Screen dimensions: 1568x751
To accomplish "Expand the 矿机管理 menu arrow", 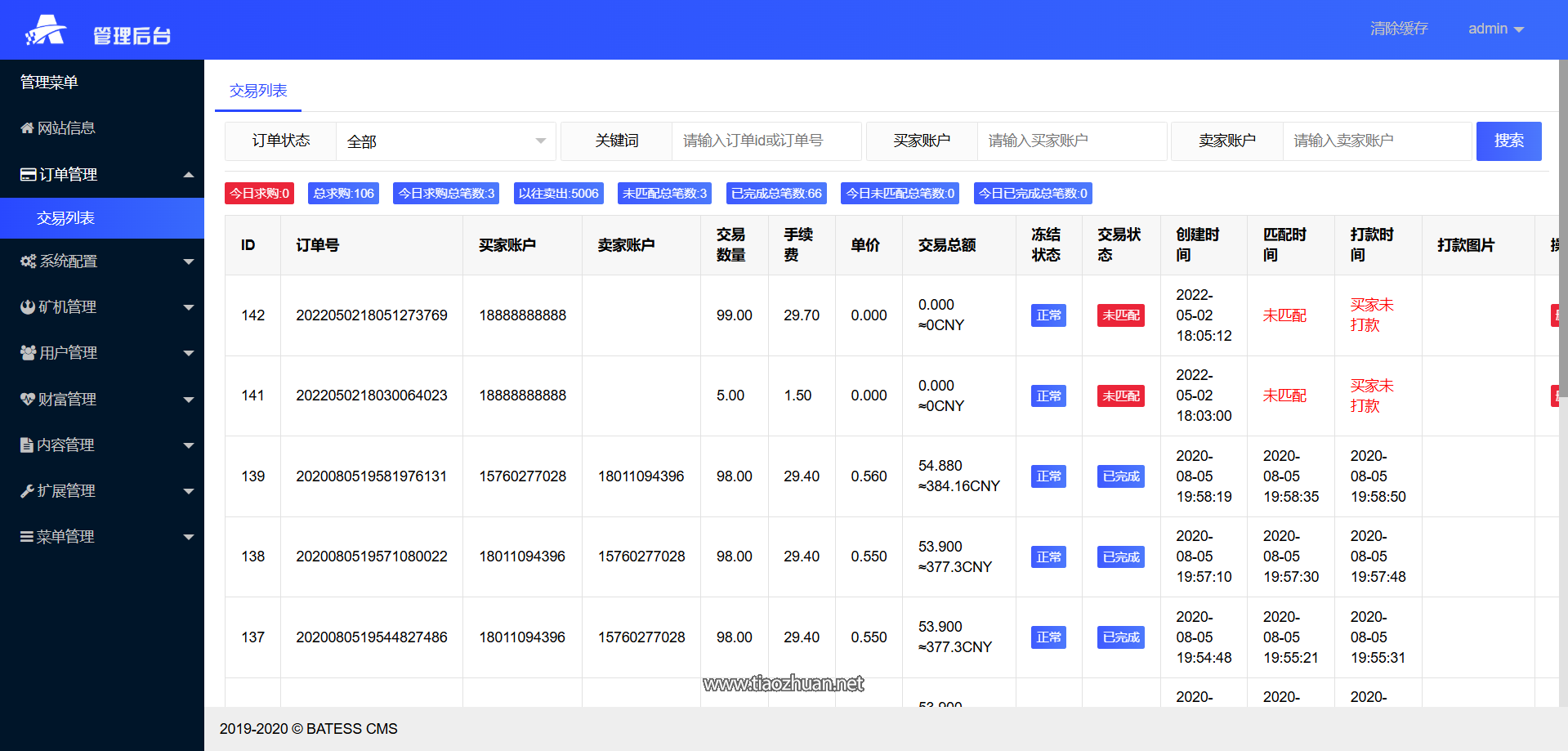I will tap(189, 307).
